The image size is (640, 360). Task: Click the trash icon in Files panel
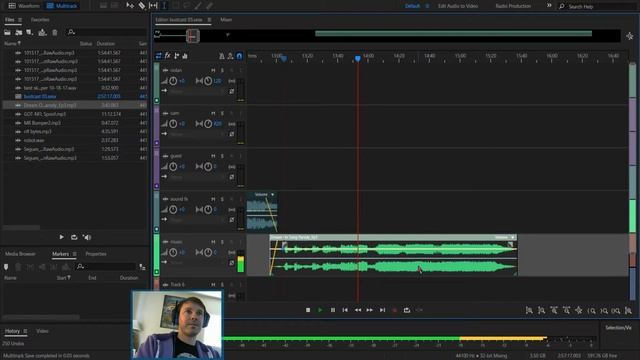coord(55,32)
